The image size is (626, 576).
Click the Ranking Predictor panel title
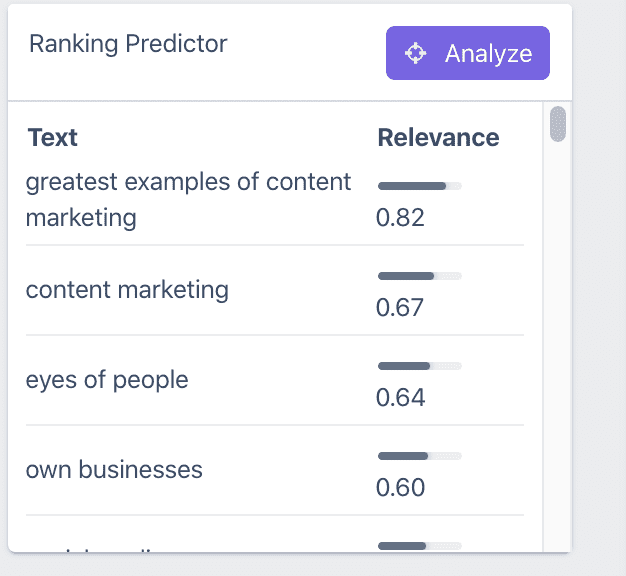(128, 44)
